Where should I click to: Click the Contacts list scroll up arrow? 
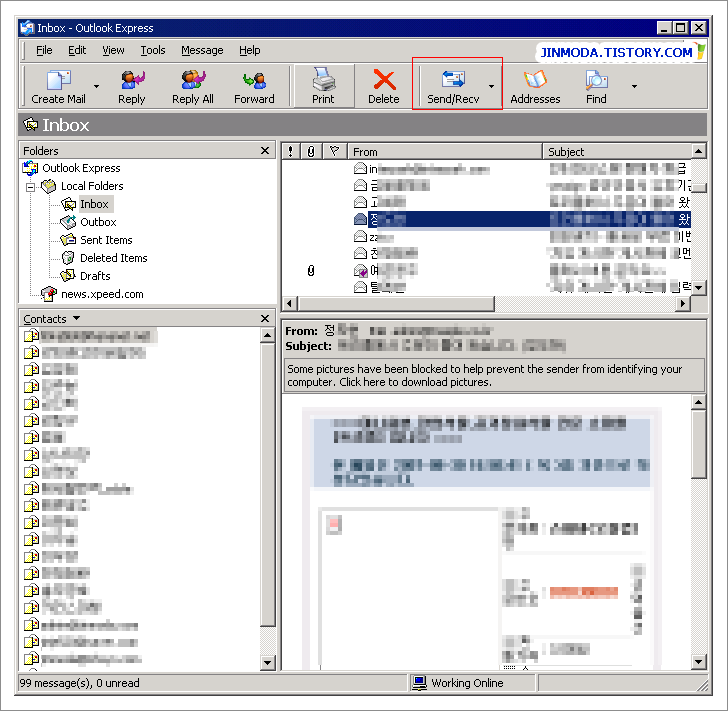click(267, 335)
